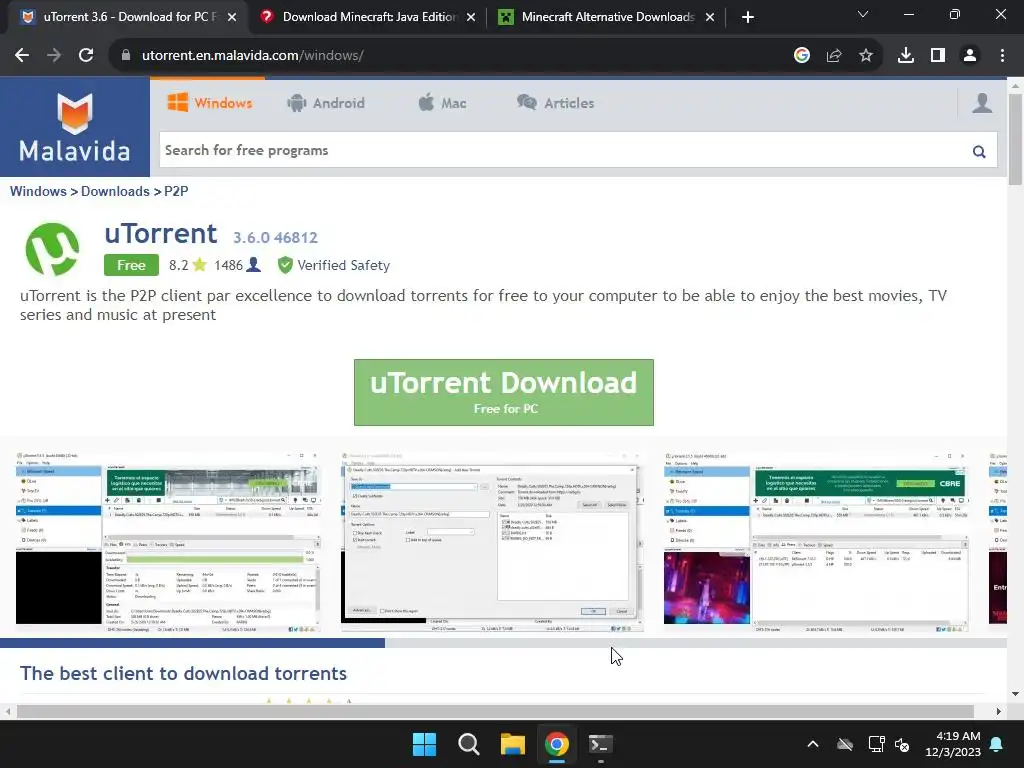Reload the current page
Image resolution: width=1024 pixels, height=768 pixels.
(86, 56)
